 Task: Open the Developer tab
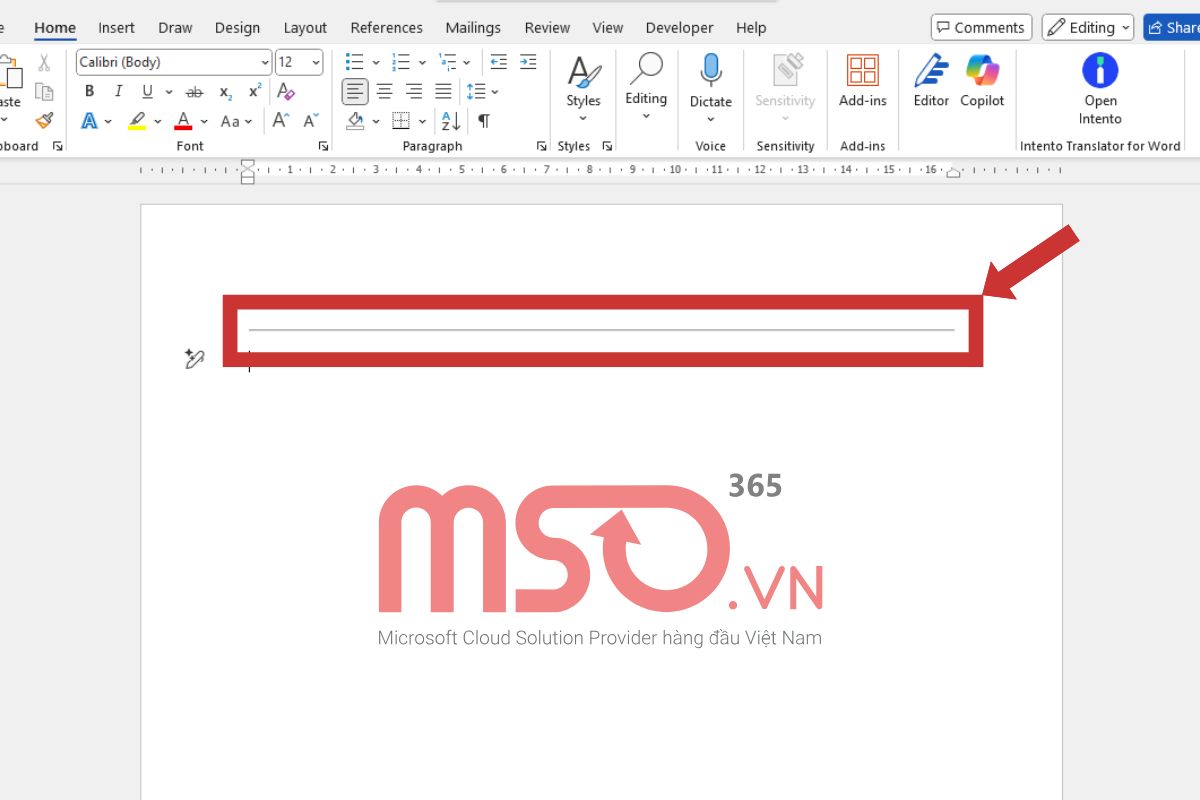pyautogui.click(x=680, y=28)
